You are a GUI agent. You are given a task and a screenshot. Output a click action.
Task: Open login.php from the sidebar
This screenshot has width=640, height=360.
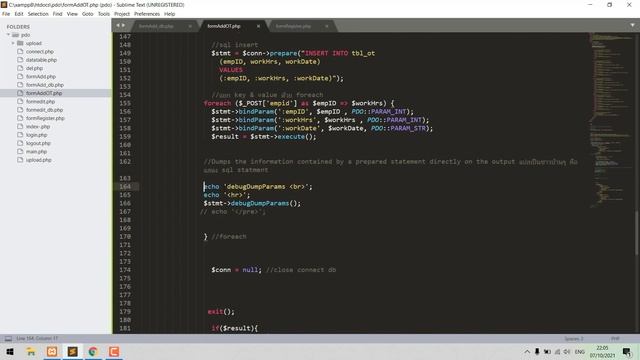36,135
